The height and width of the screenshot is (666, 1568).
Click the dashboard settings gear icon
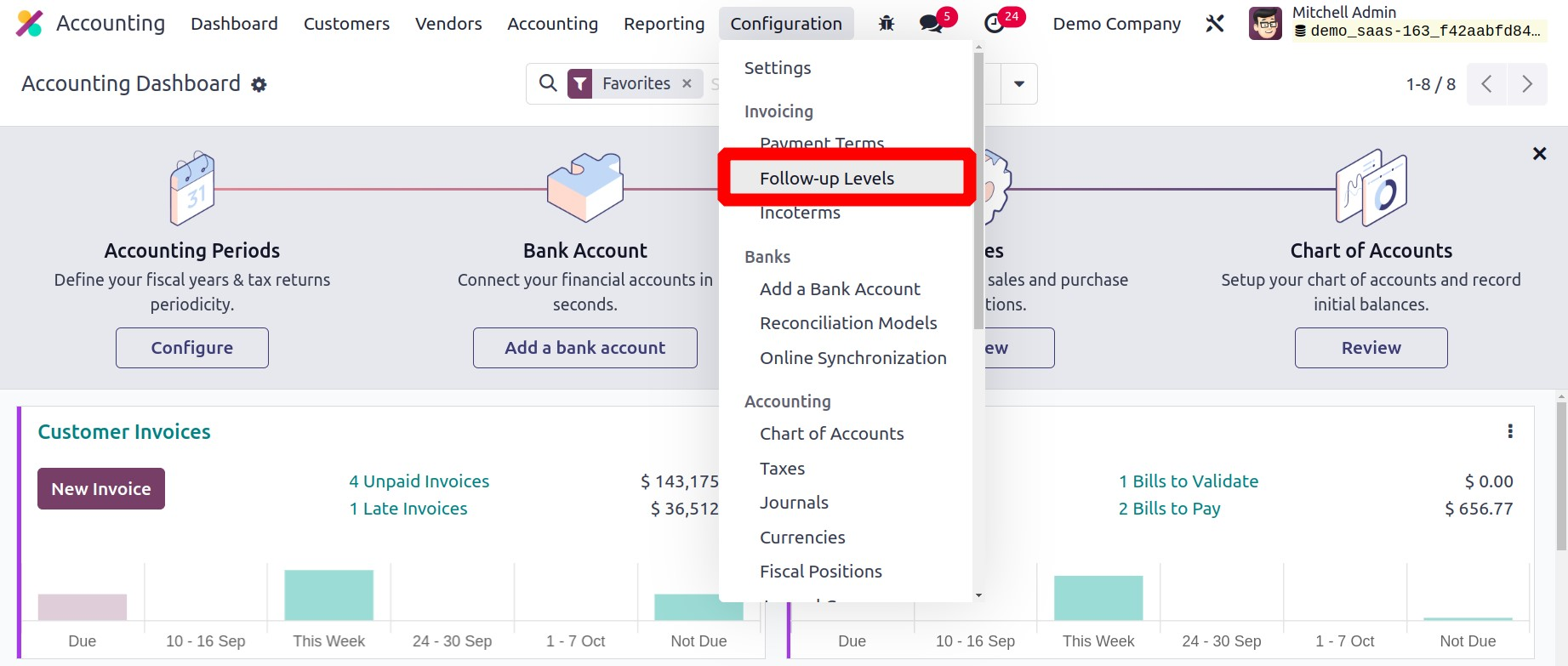[259, 84]
